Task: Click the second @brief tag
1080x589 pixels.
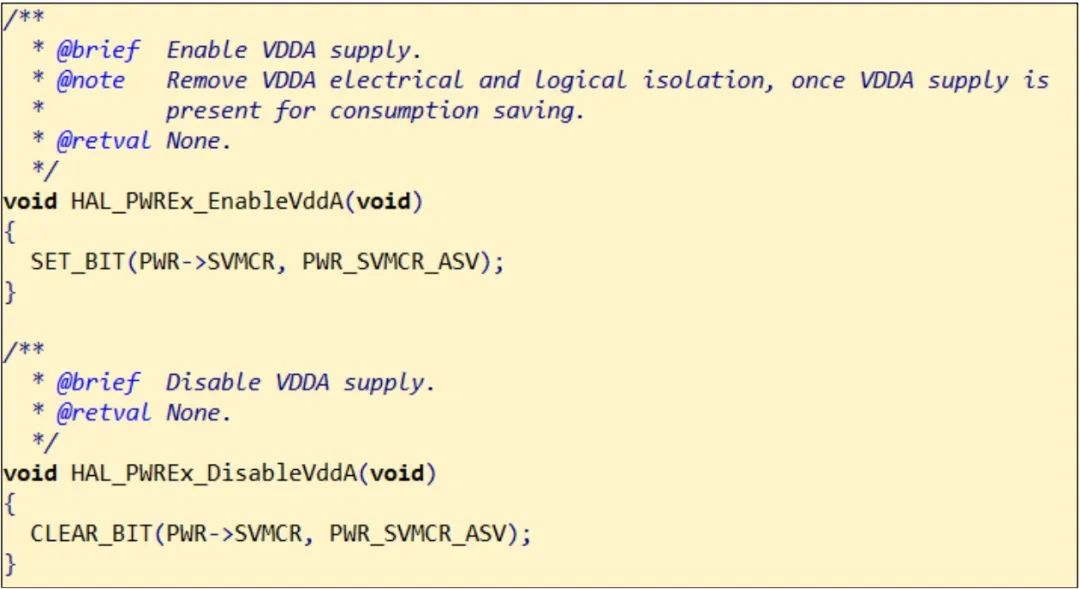Action: click(x=98, y=384)
